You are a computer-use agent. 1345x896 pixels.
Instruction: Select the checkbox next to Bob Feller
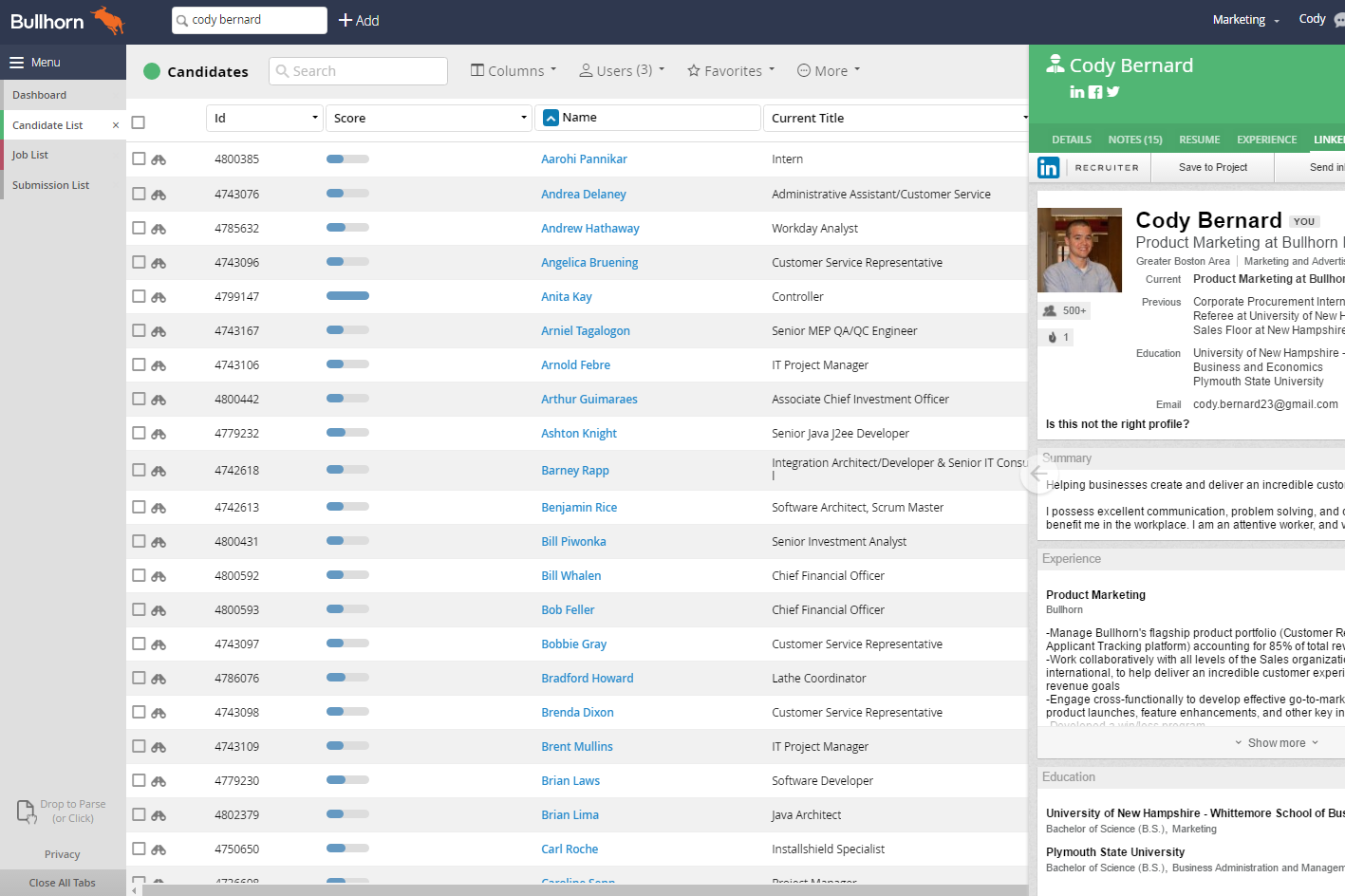(139, 609)
